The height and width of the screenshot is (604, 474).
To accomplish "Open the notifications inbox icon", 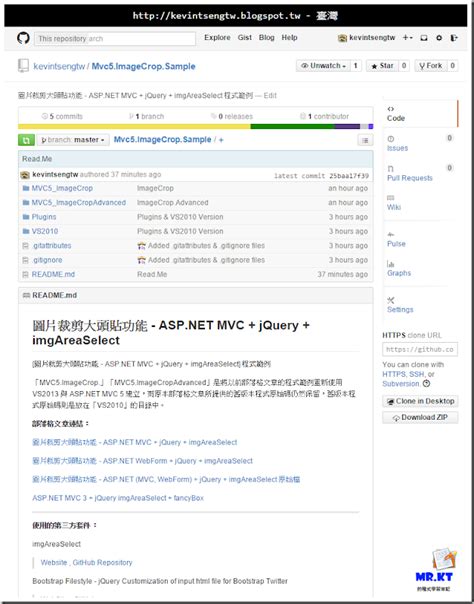I will 424,38.
